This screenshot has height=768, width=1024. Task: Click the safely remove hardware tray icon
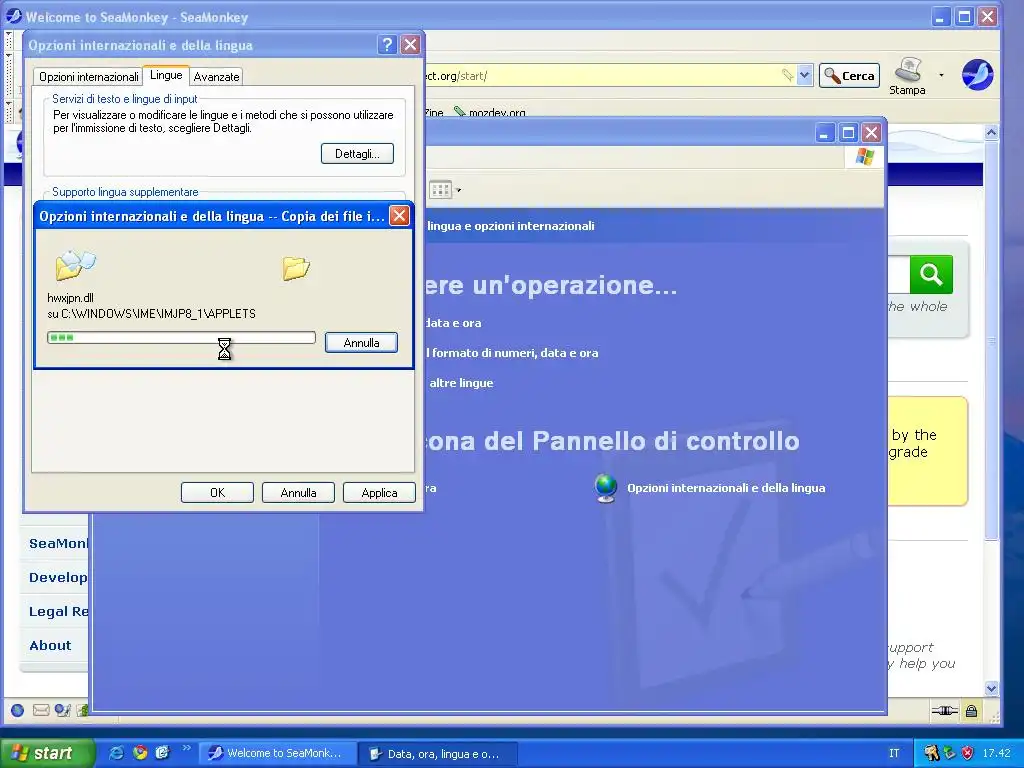coord(950,753)
